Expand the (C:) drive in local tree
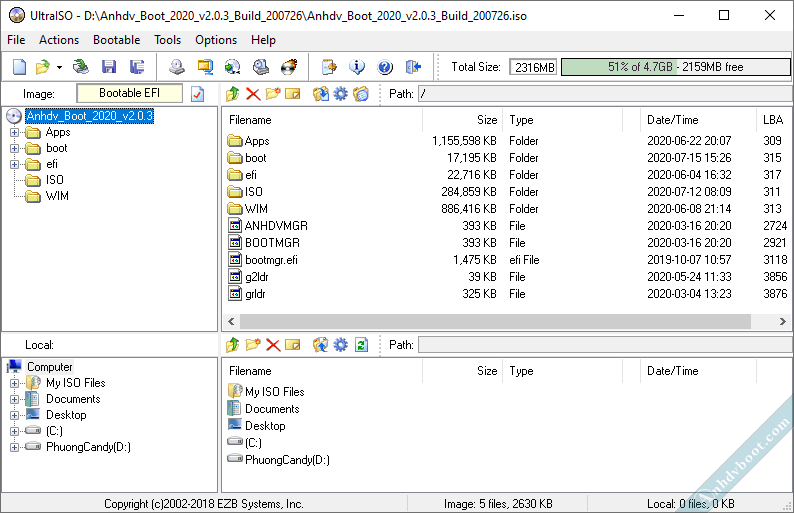Image resolution: width=794 pixels, height=513 pixels. pos(14,431)
